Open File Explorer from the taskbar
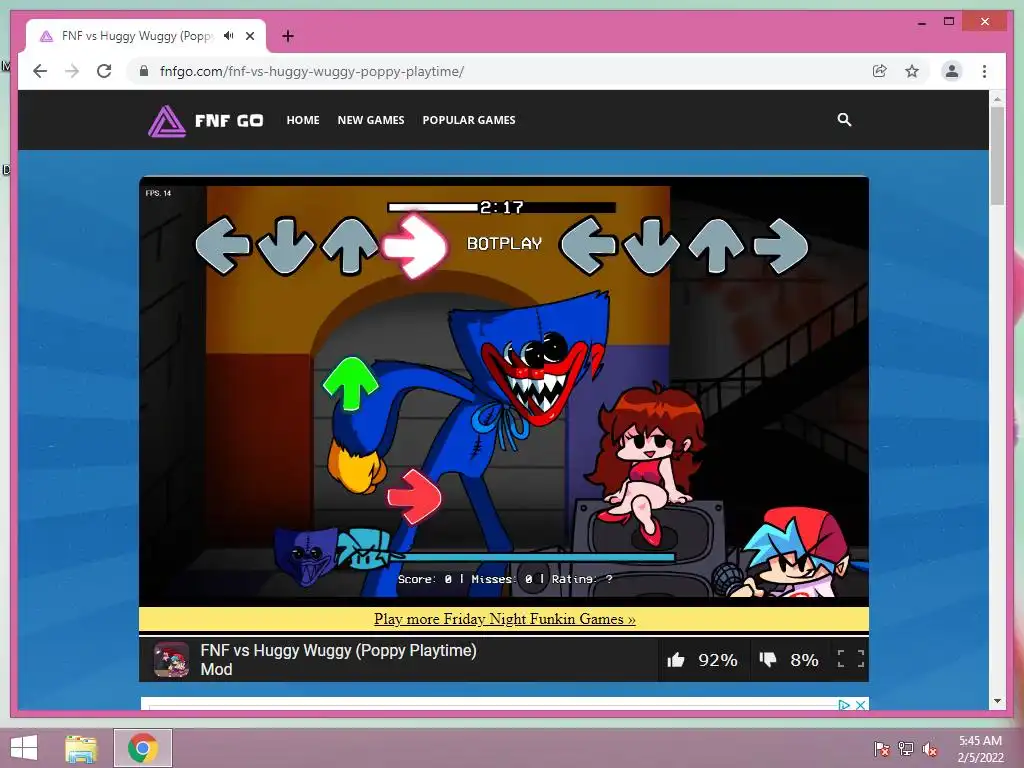This screenshot has height=768, width=1024. click(x=81, y=748)
